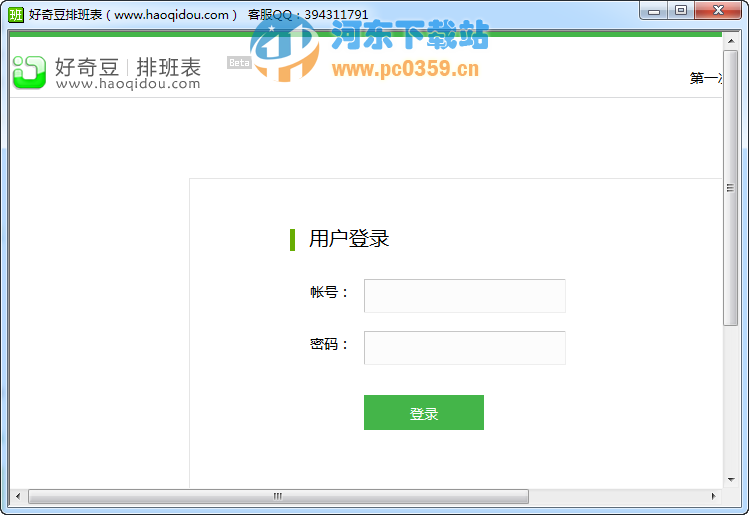
Task: Click the 密码： label
Action: (329, 344)
